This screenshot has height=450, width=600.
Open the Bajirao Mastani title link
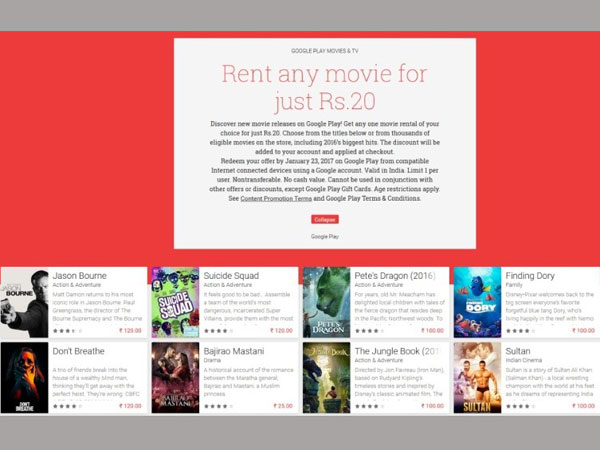(234, 351)
